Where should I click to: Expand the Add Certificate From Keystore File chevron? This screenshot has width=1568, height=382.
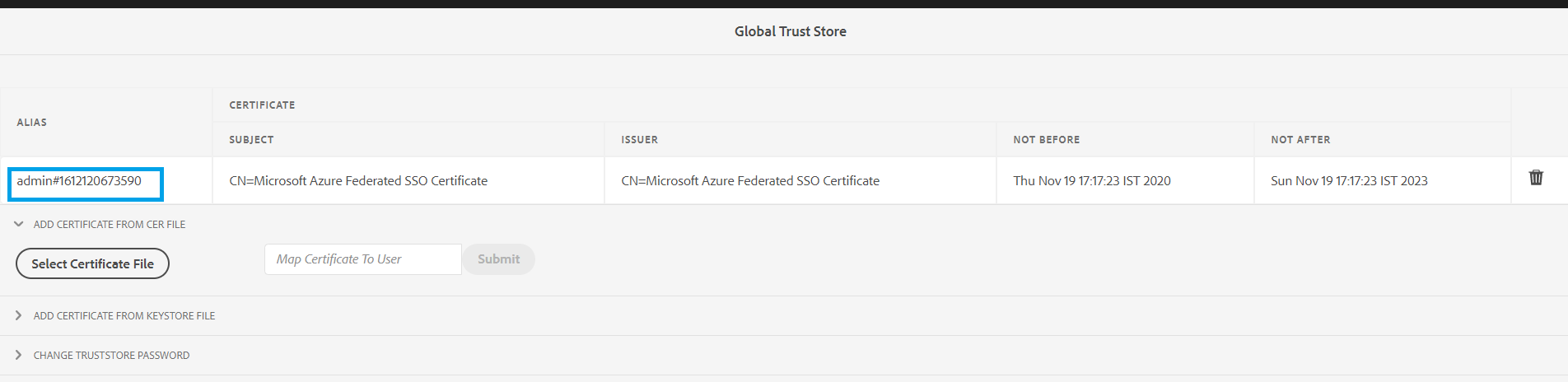18,315
